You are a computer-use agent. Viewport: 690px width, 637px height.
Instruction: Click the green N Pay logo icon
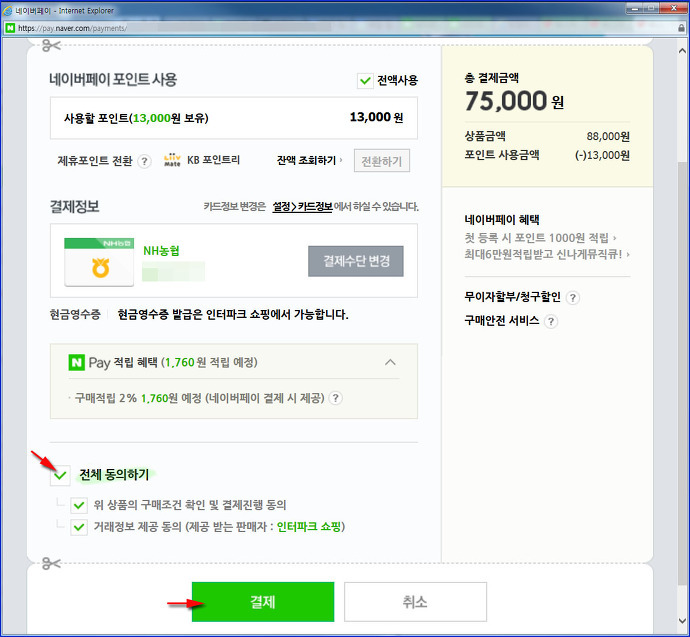[x=76, y=362]
